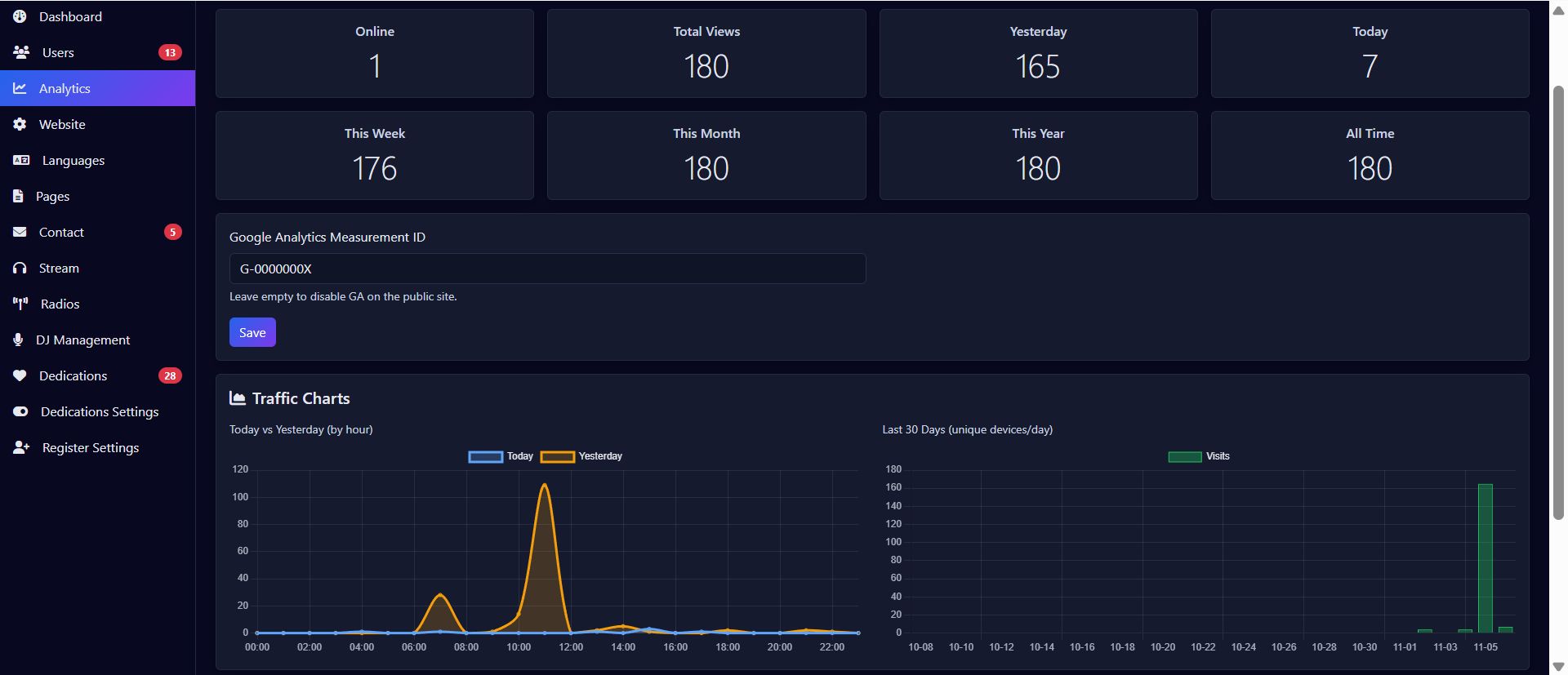Viewport: 1568px width, 675px height.
Task: Click the Users group icon
Action: click(x=21, y=52)
